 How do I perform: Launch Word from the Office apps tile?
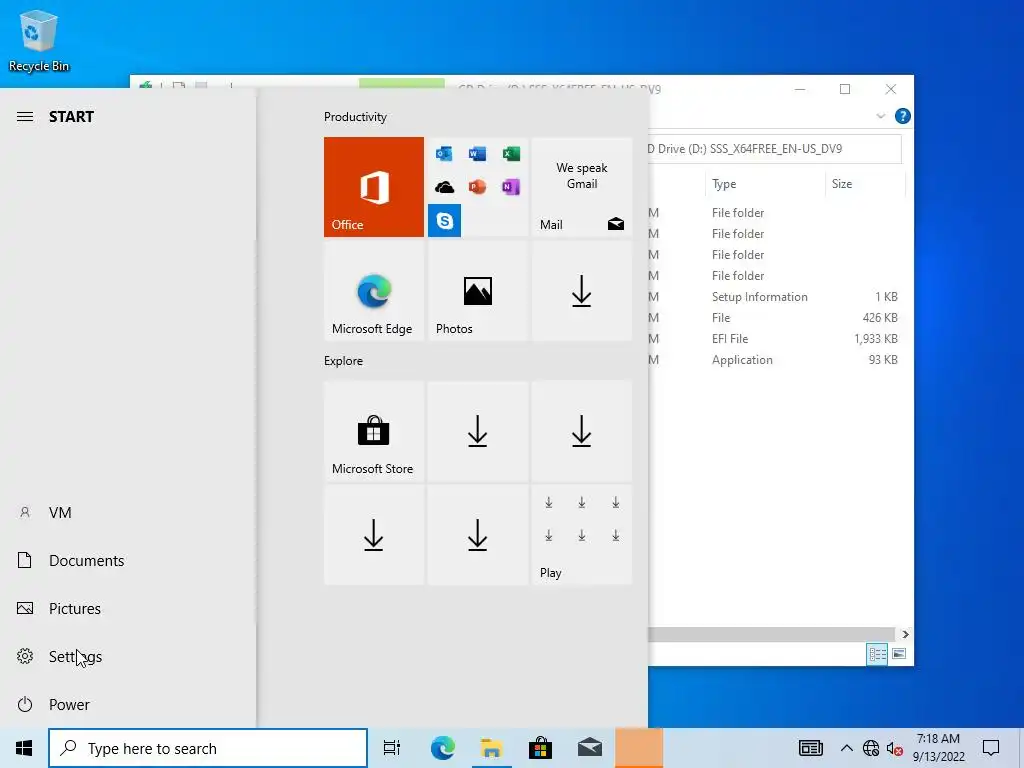[477, 154]
